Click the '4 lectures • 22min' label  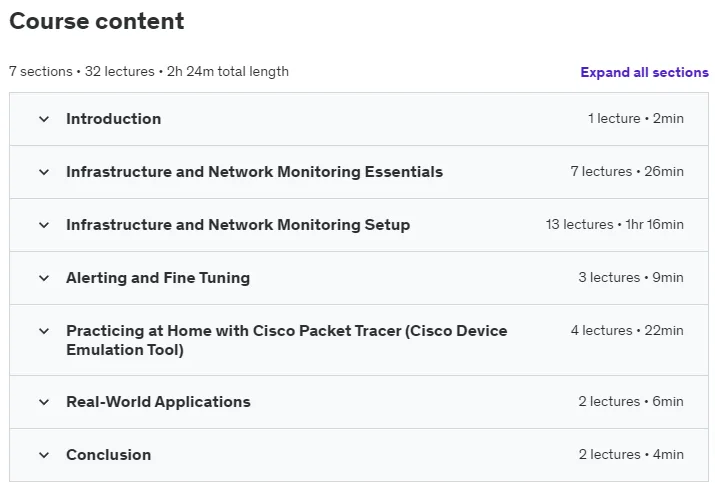(627, 330)
